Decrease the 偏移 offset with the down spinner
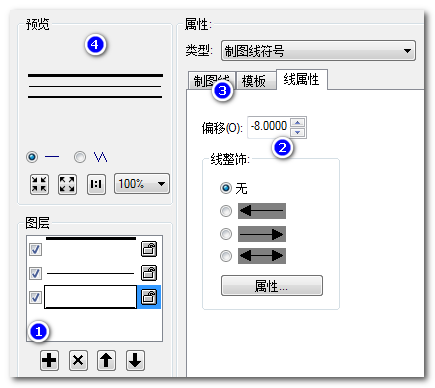 pyautogui.click(x=298, y=132)
